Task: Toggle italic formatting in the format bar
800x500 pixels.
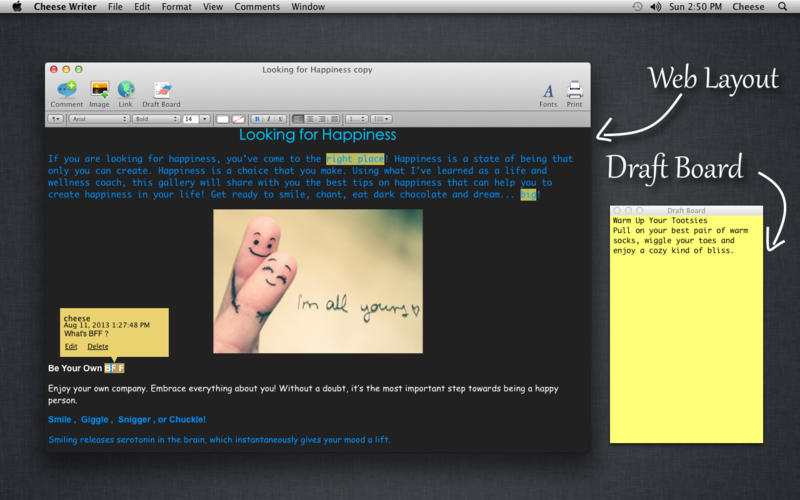Action: click(x=268, y=119)
